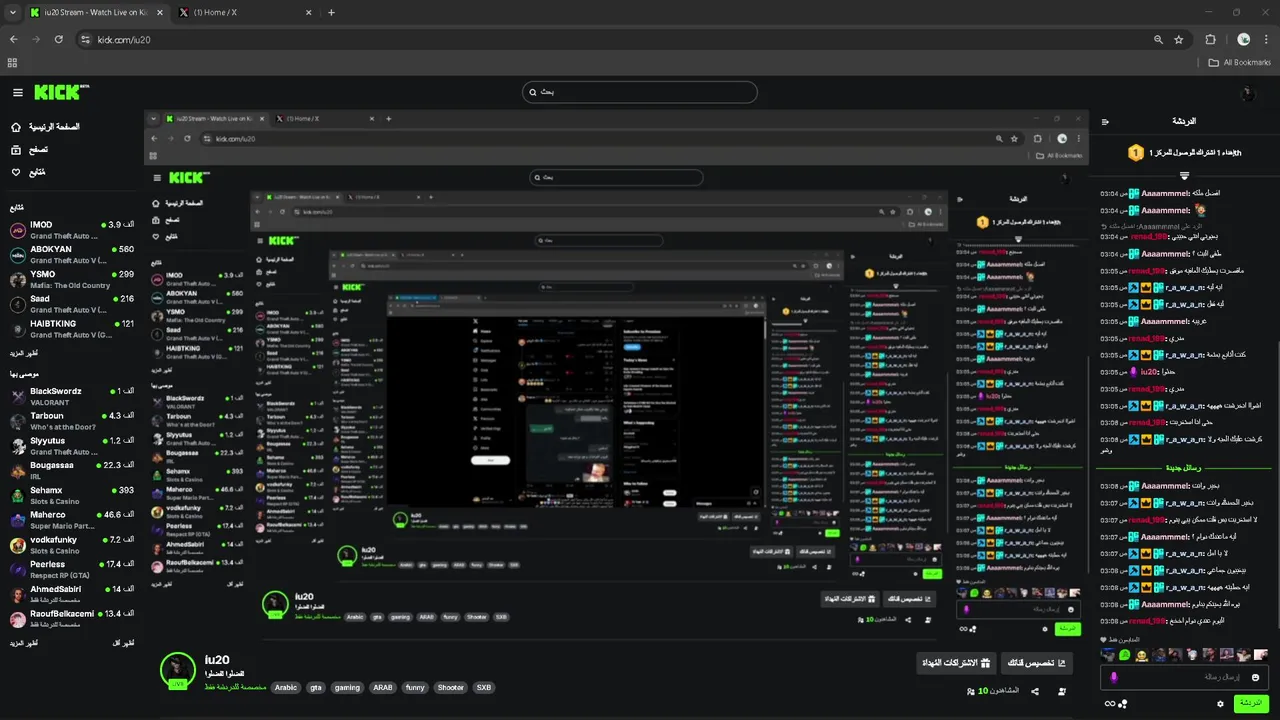
Task: Click the iu20 streamer avatar with LIVE badge
Action: point(178,670)
